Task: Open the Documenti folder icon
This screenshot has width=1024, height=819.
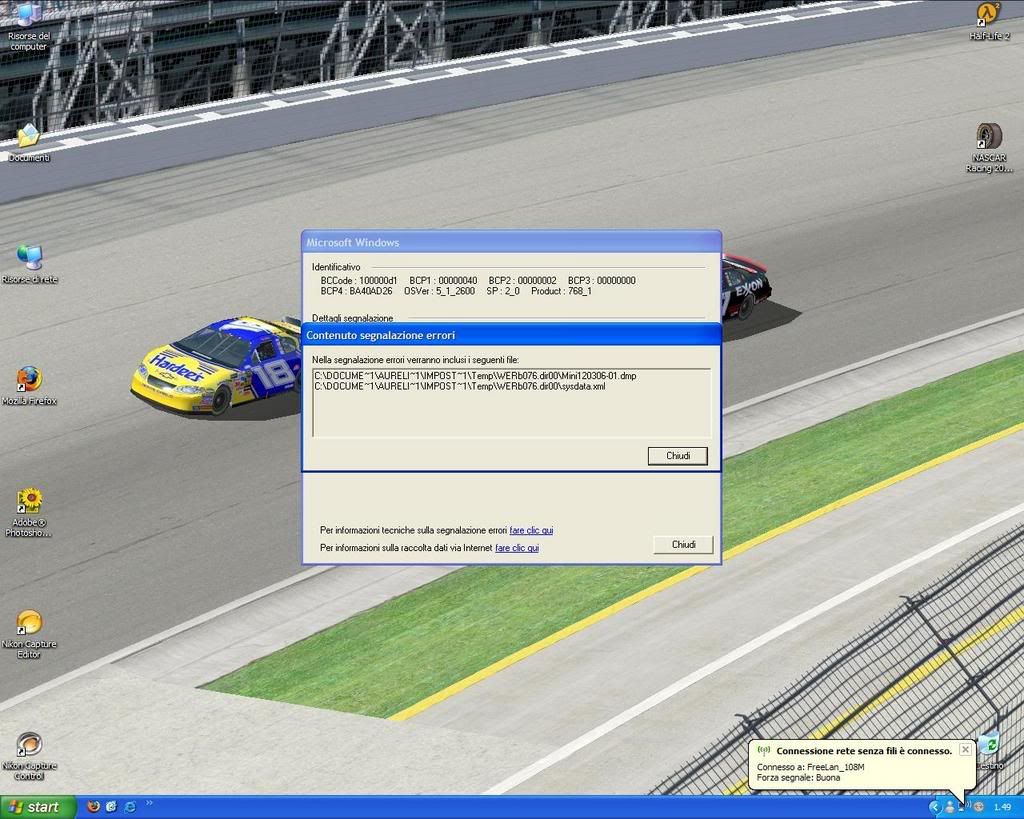Action: (28, 137)
